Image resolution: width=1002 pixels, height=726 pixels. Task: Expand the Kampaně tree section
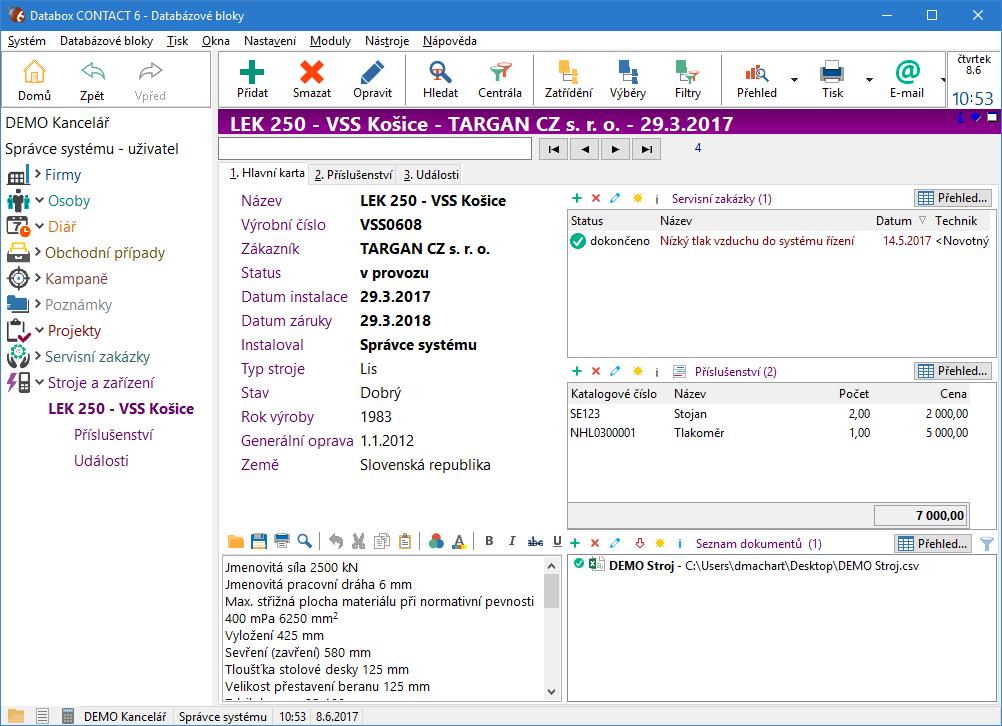38,278
